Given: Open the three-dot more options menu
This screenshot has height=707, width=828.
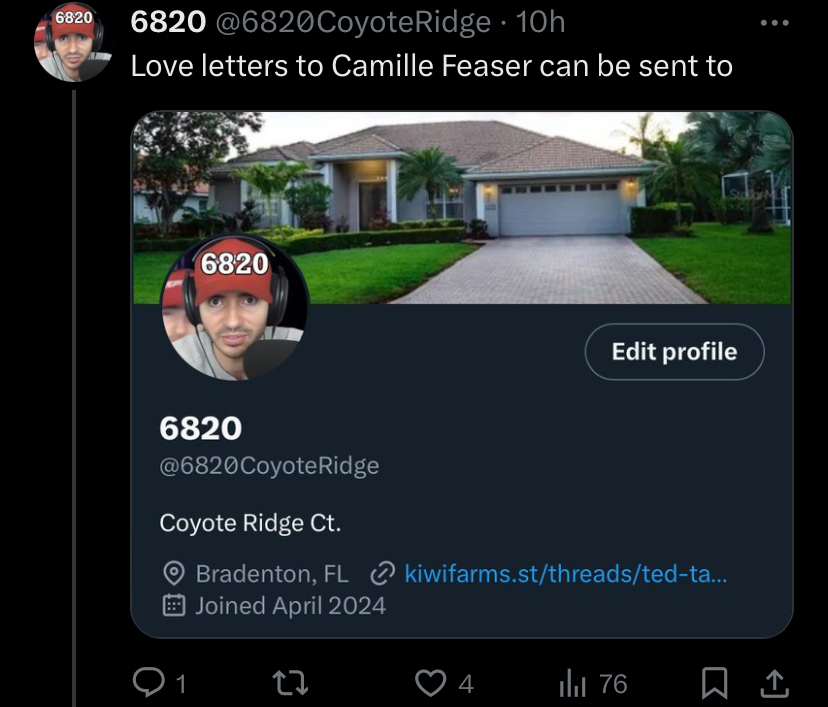Looking at the screenshot, I should pyautogui.click(x=775, y=23).
